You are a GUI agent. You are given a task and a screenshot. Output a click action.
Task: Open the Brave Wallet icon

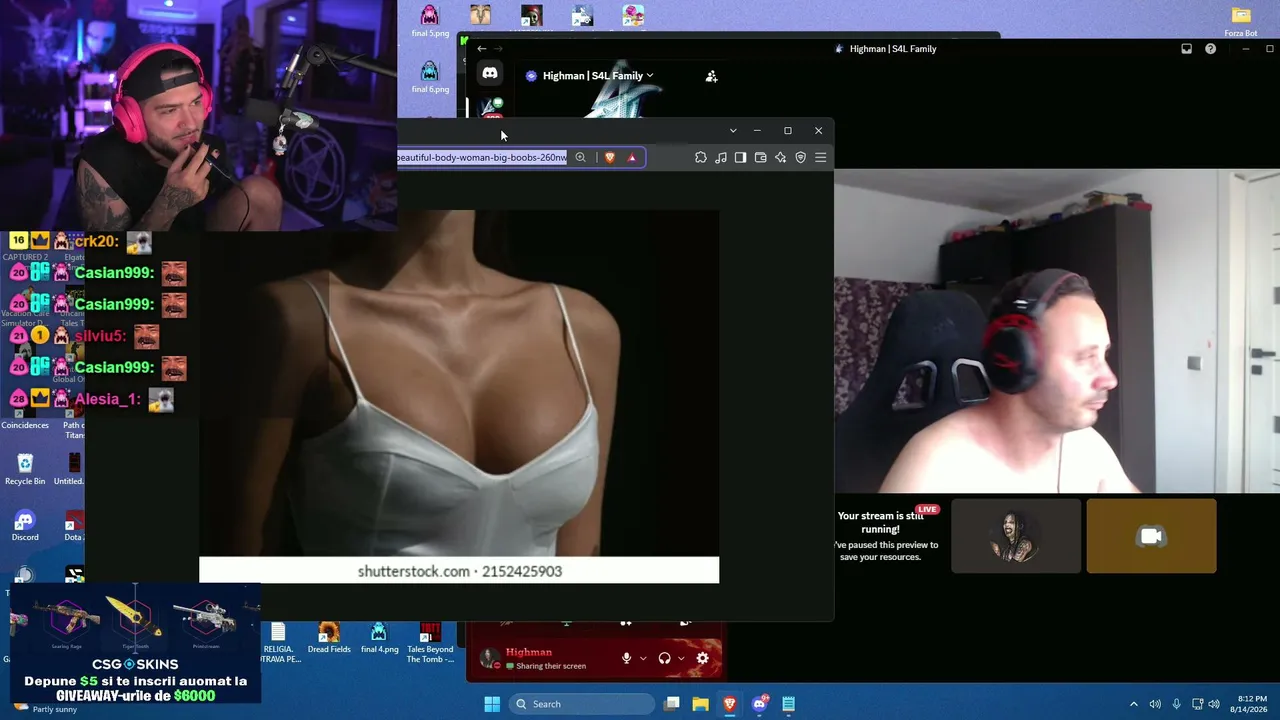coord(760,157)
